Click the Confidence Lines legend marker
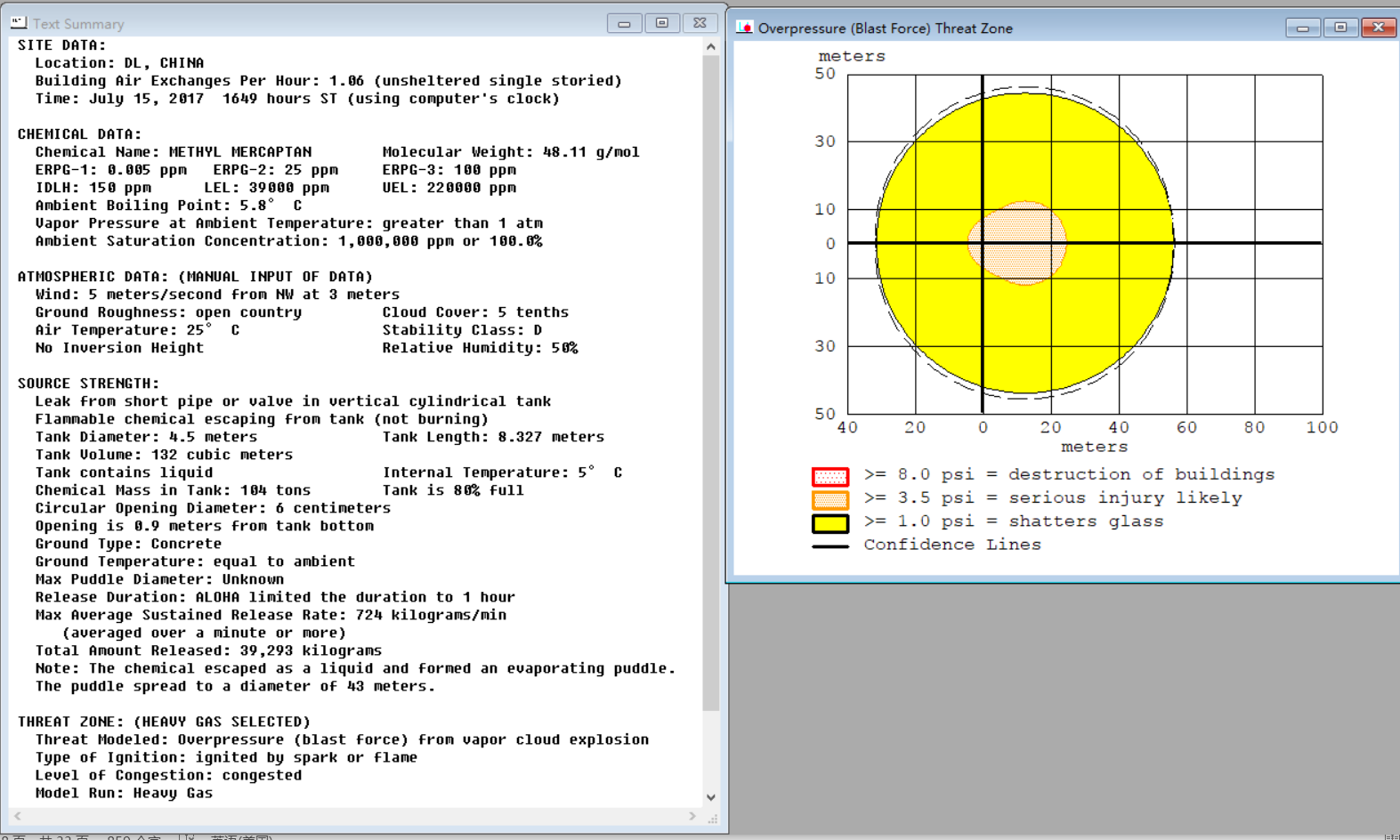The height and width of the screenshot is (840, 1400). 829,546
